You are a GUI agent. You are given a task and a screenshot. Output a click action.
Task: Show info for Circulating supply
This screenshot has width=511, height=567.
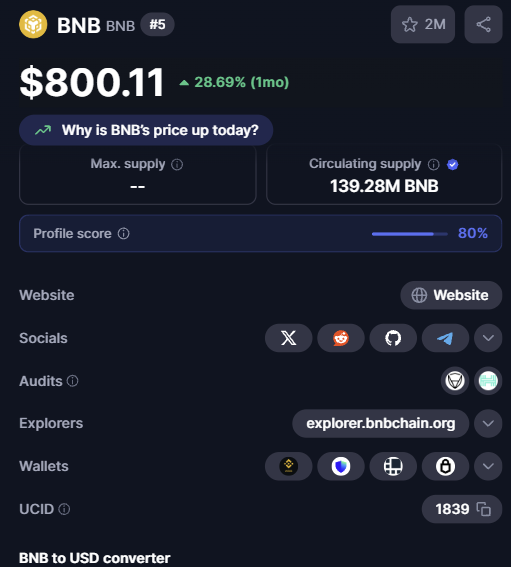point(433,165)
